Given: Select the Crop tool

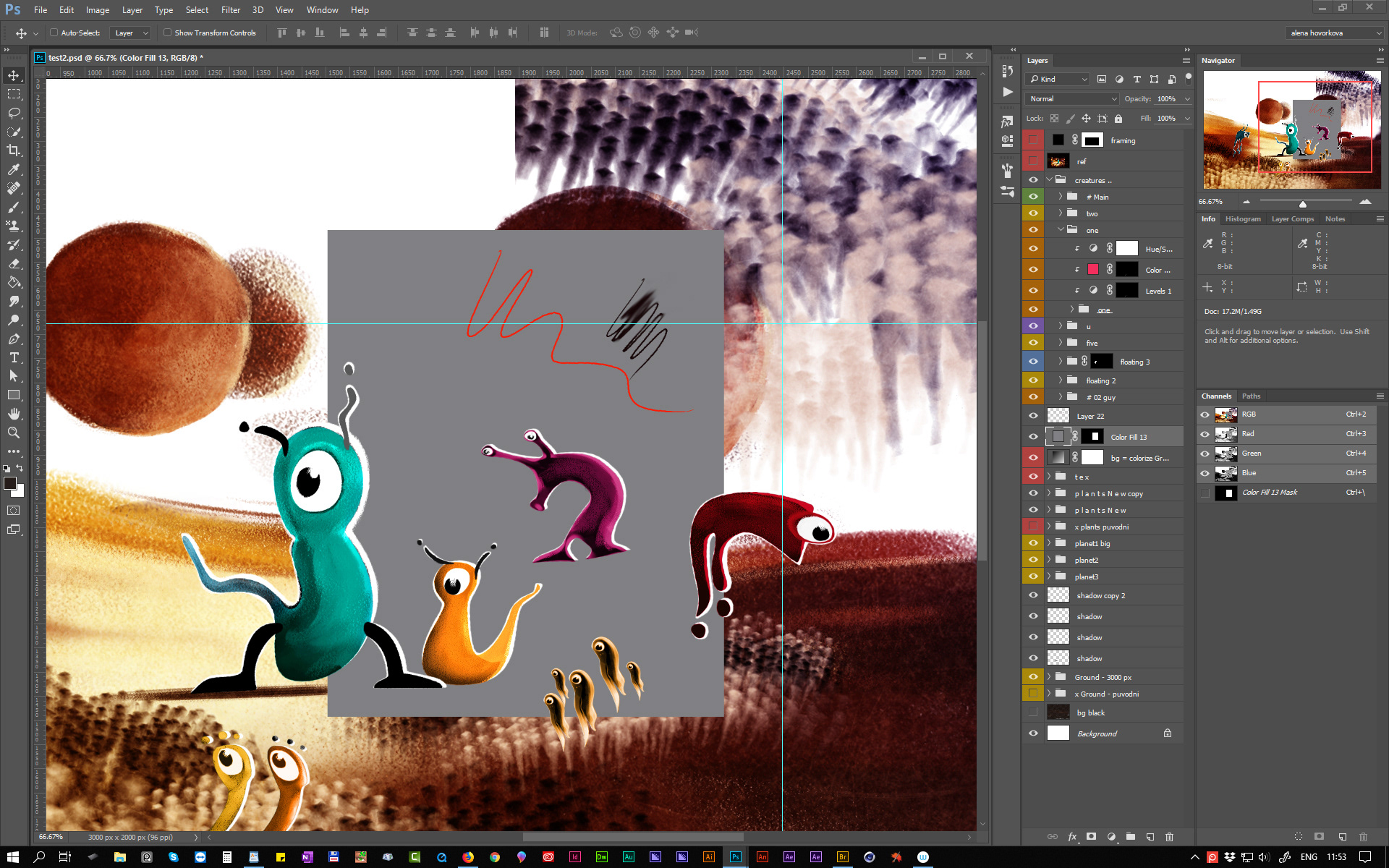Looking at the screenshot, I should pyautogui.click(x=14, y=150).
